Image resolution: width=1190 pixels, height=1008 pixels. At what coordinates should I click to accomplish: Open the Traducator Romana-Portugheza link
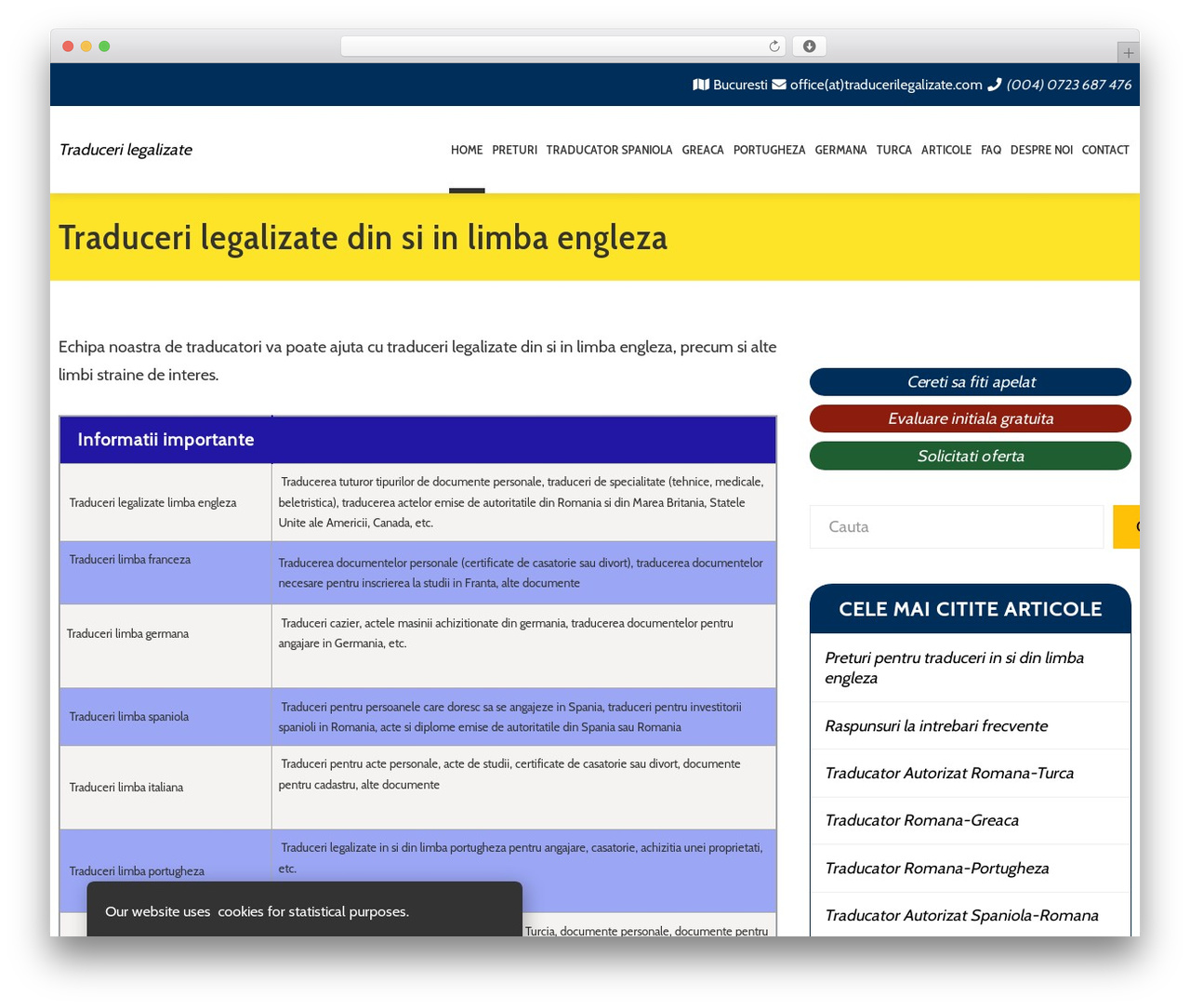[x=937, y=869]
